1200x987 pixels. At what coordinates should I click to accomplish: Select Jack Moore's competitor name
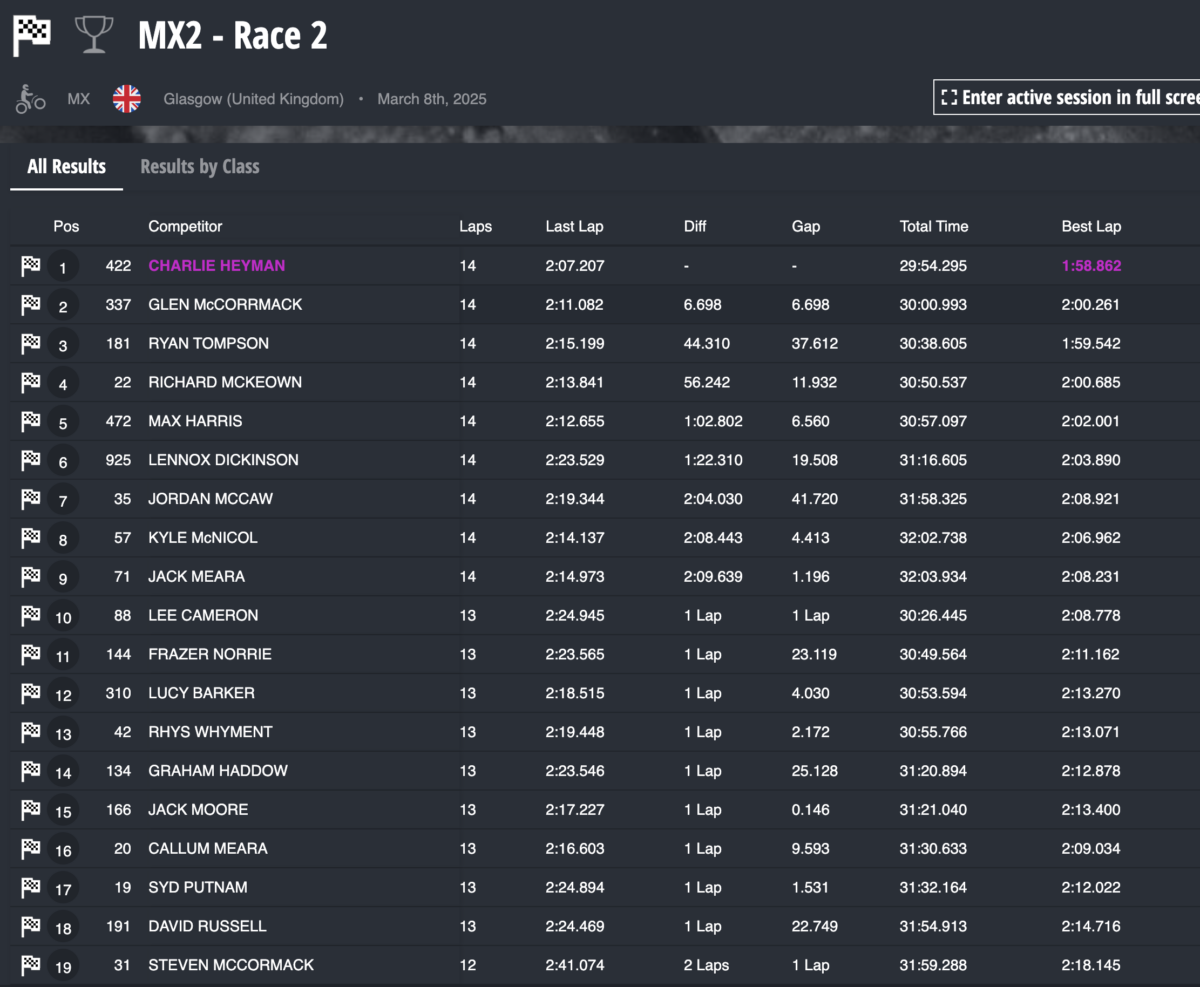tap(198, 809)
